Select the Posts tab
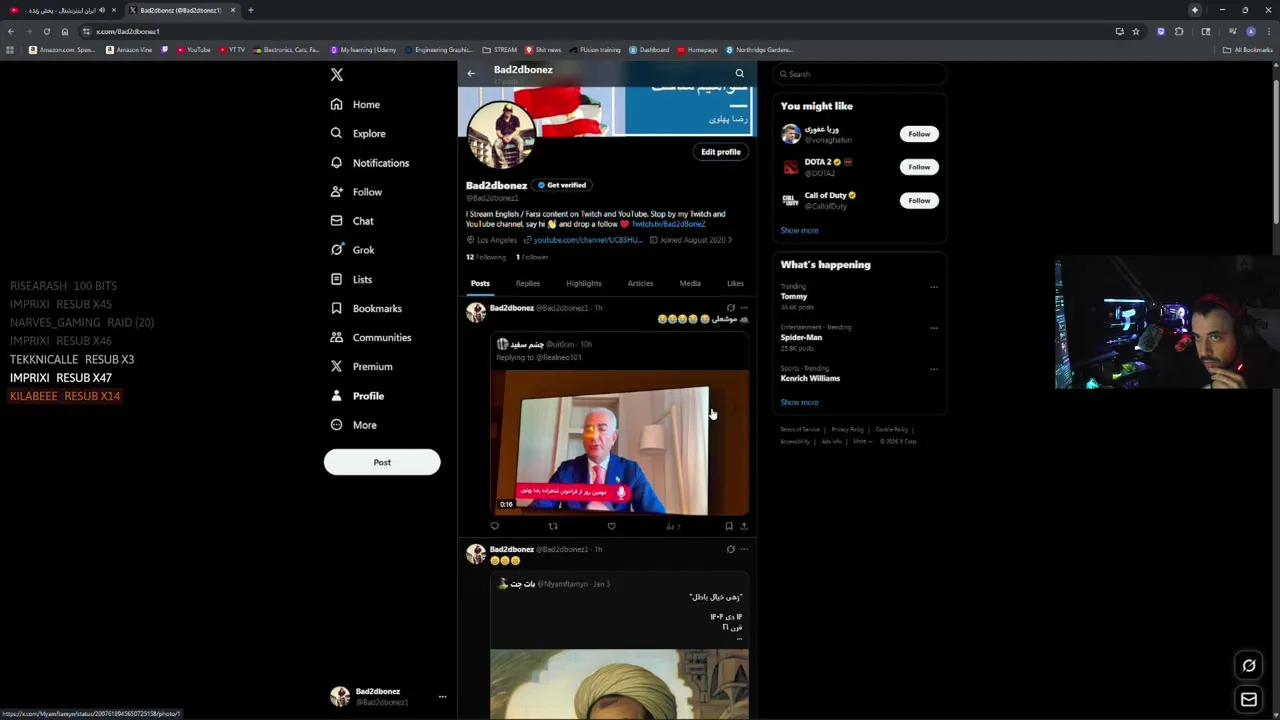The height and width of the screenshot is (720, 1280). [480, 283]
